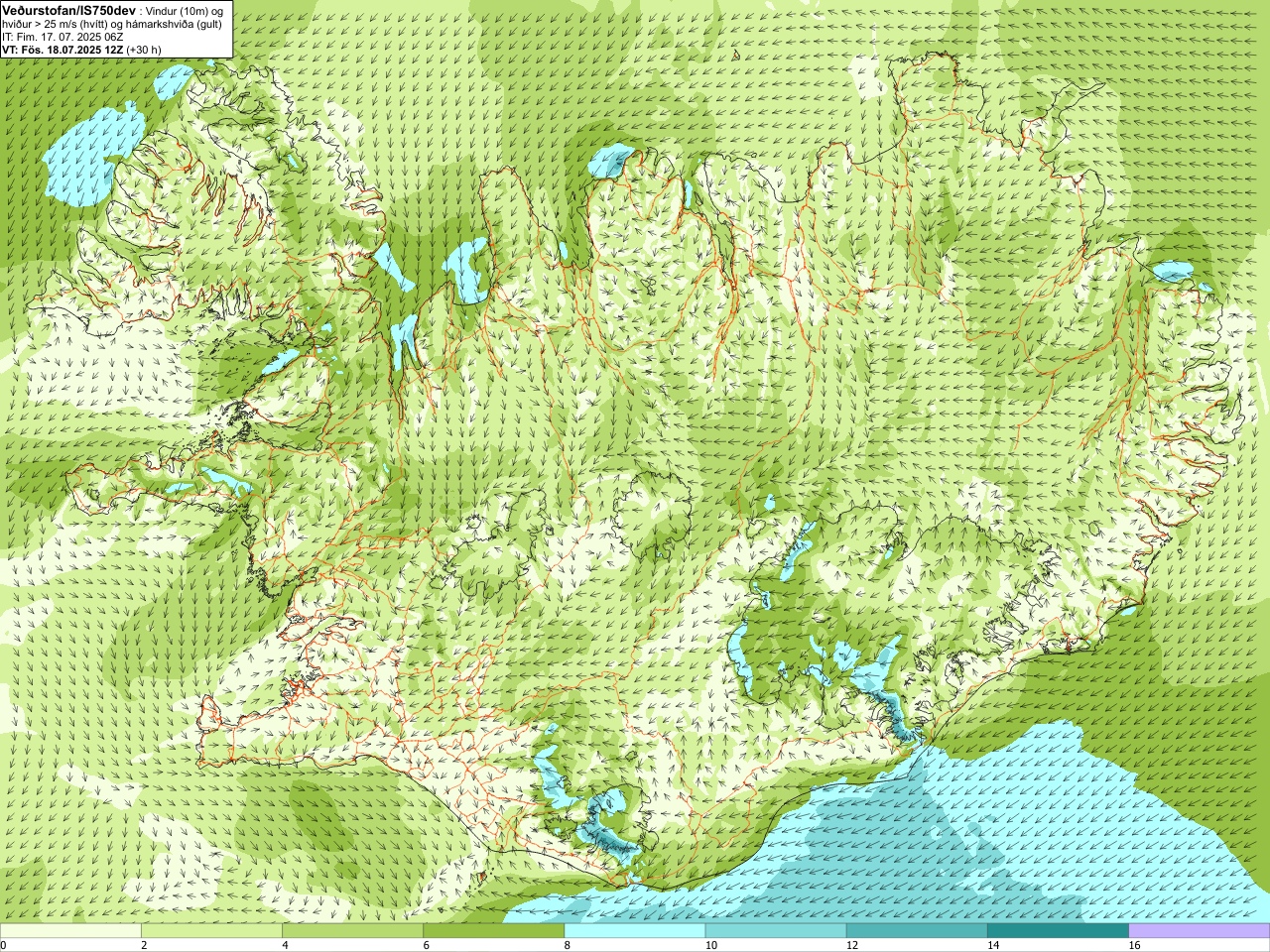The image size is (1270, 952).
Task: Select the 0–2 m/s pale cream swatch
Action: pos(70,930)
